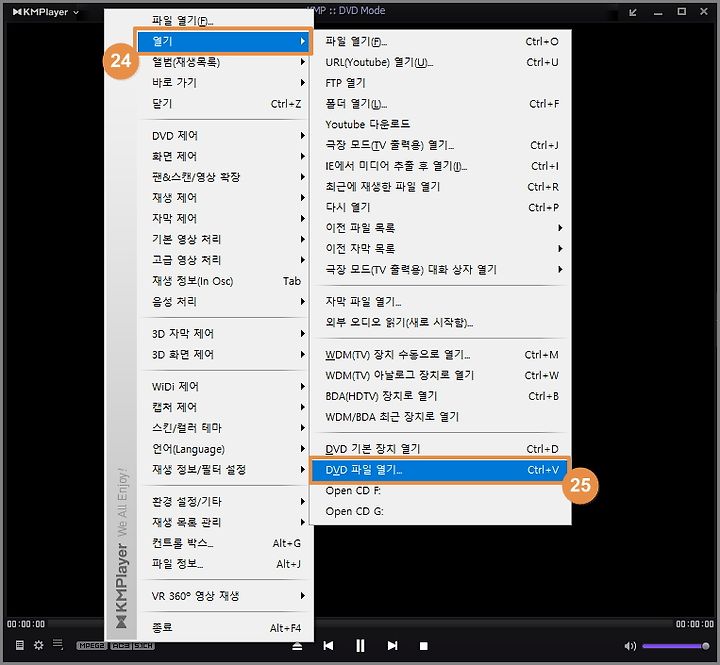Click the AC3 audio codec indicator
The height and width of the screenshot is (665, 720).
121,646
